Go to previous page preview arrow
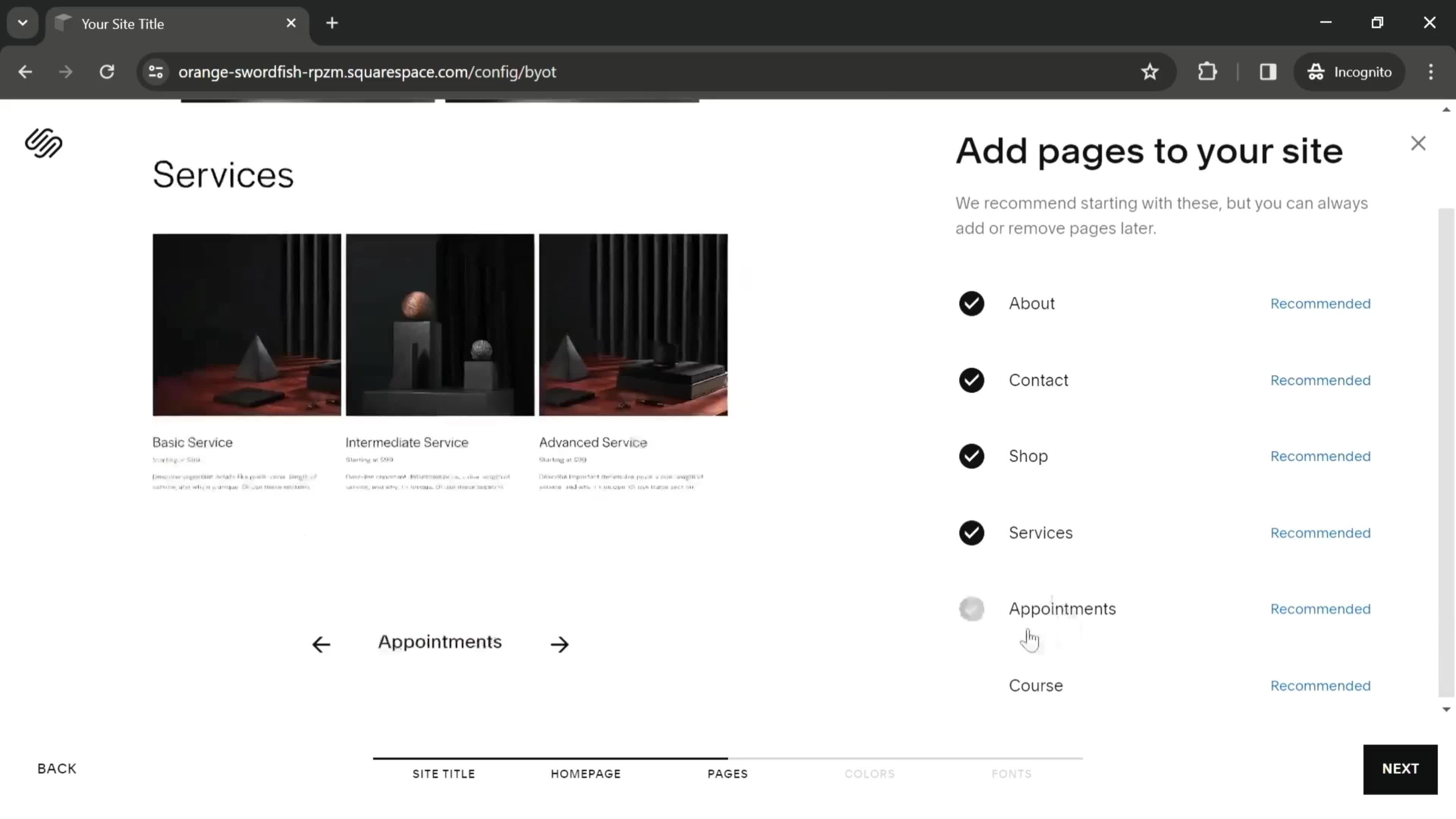Image resolution: width=1456 pixels, height=819 pixels. [321, 644]
